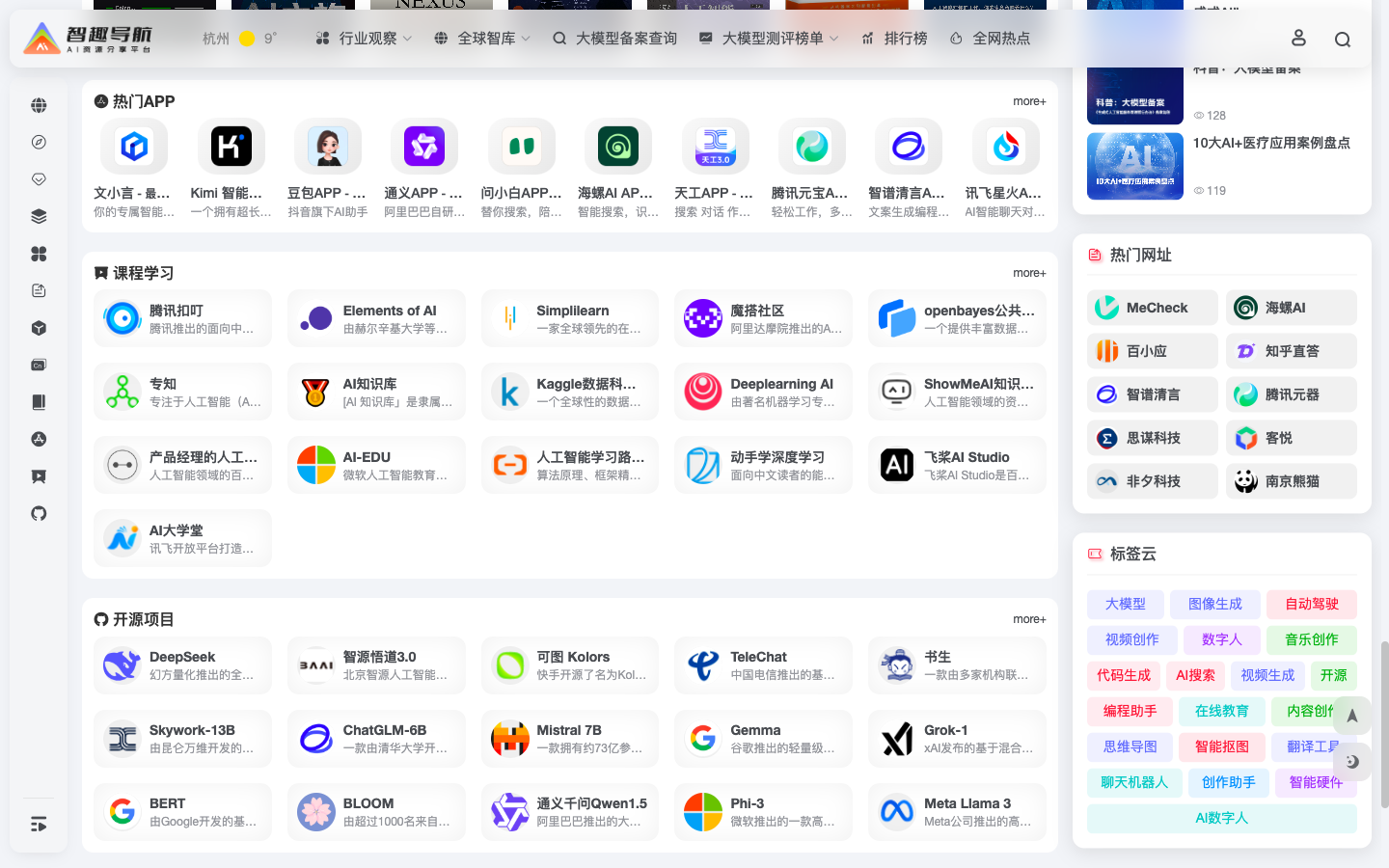Open the 智谱清言APP icon
The height and width of the screenshot is (868, 1389).
[909, 147]
